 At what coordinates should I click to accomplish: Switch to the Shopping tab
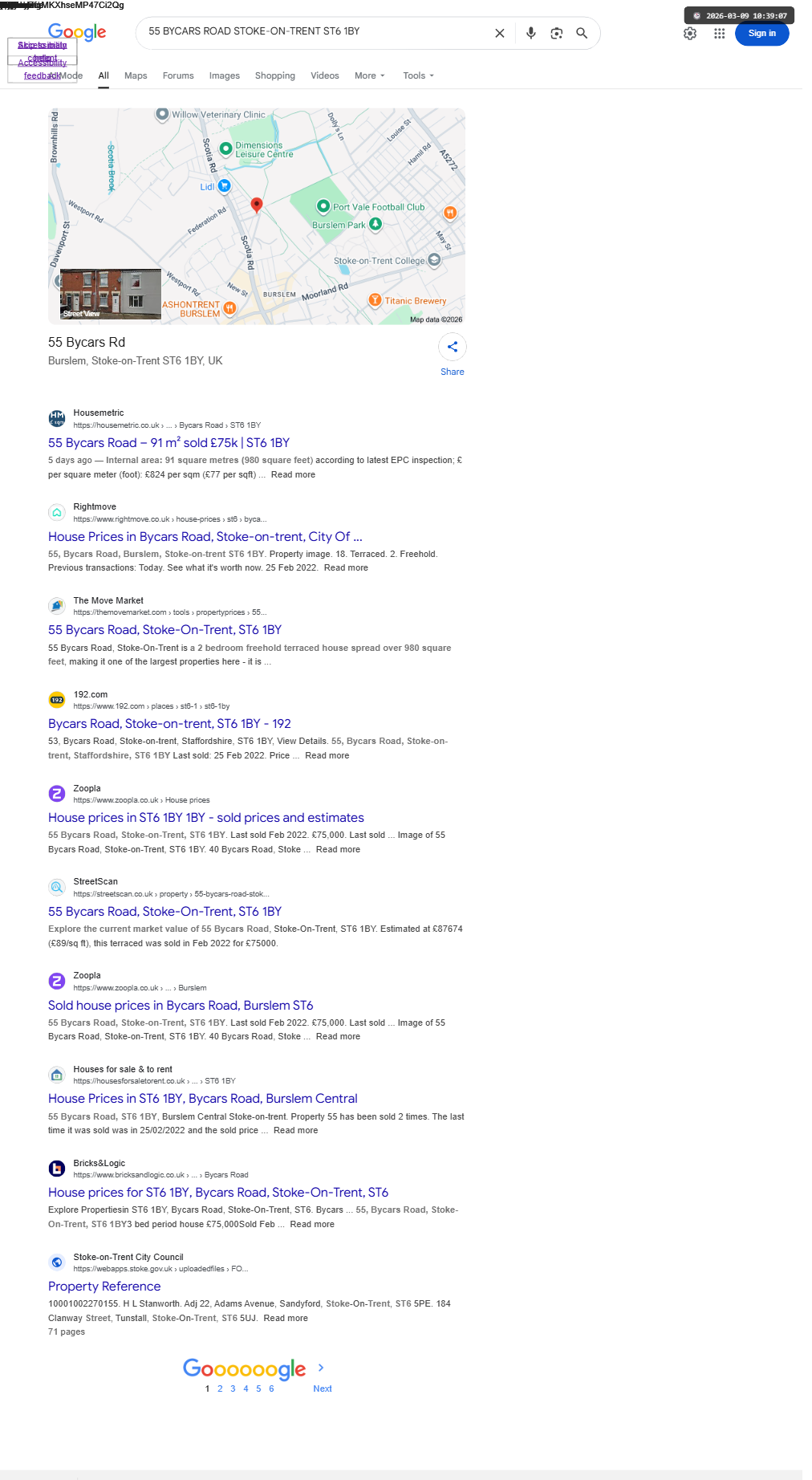point(275,75)
